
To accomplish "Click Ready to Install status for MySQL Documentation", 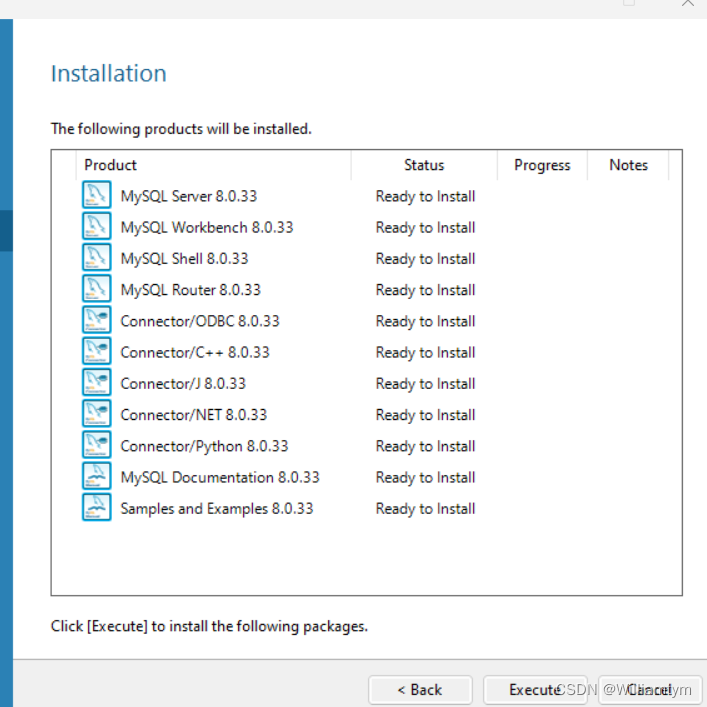I will coord(425,477).
